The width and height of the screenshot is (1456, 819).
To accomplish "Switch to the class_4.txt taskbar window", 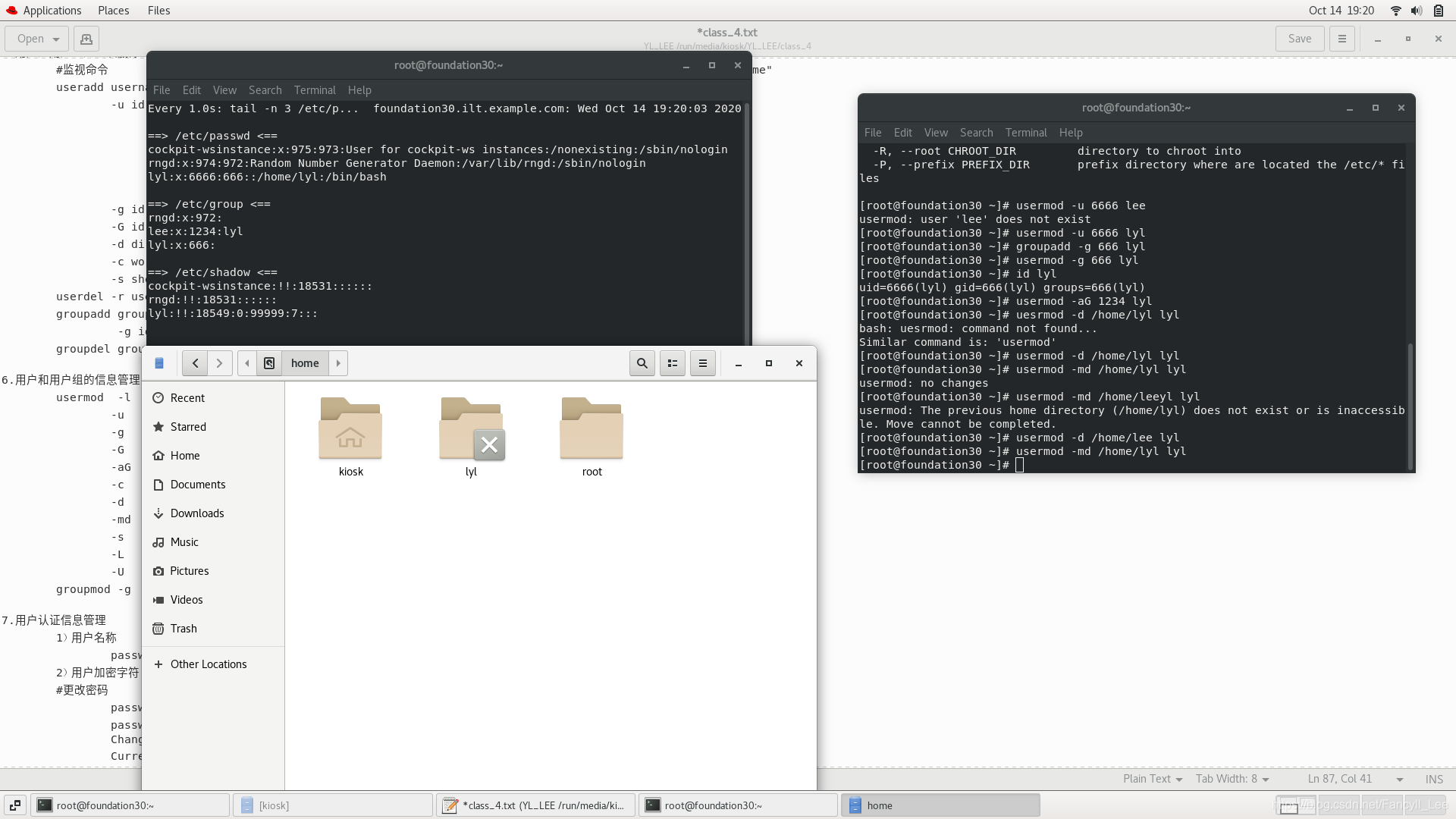I will [536, 805].
